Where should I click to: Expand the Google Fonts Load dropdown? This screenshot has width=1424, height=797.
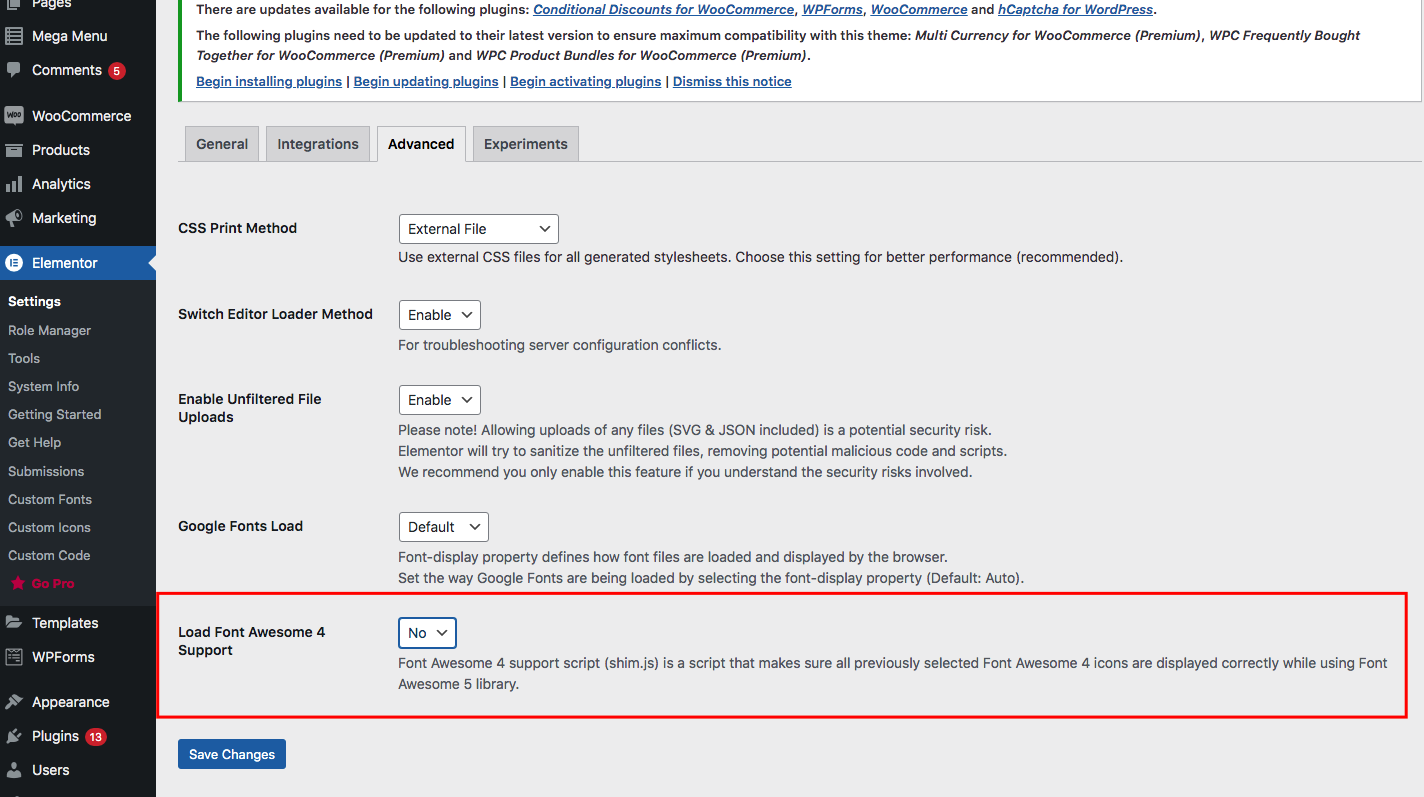coord(443,527)
